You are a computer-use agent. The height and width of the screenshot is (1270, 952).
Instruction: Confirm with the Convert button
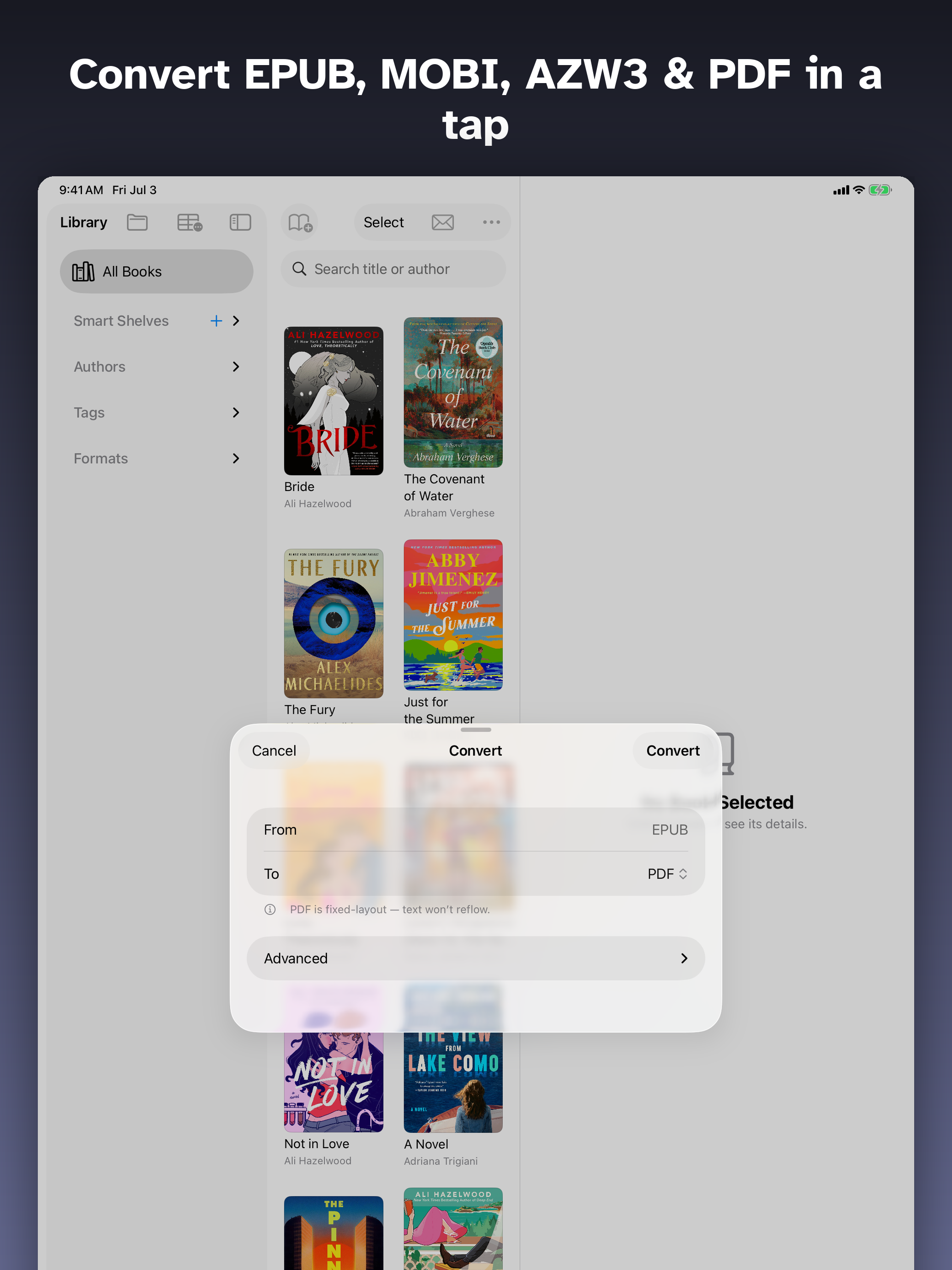(672, 751)
